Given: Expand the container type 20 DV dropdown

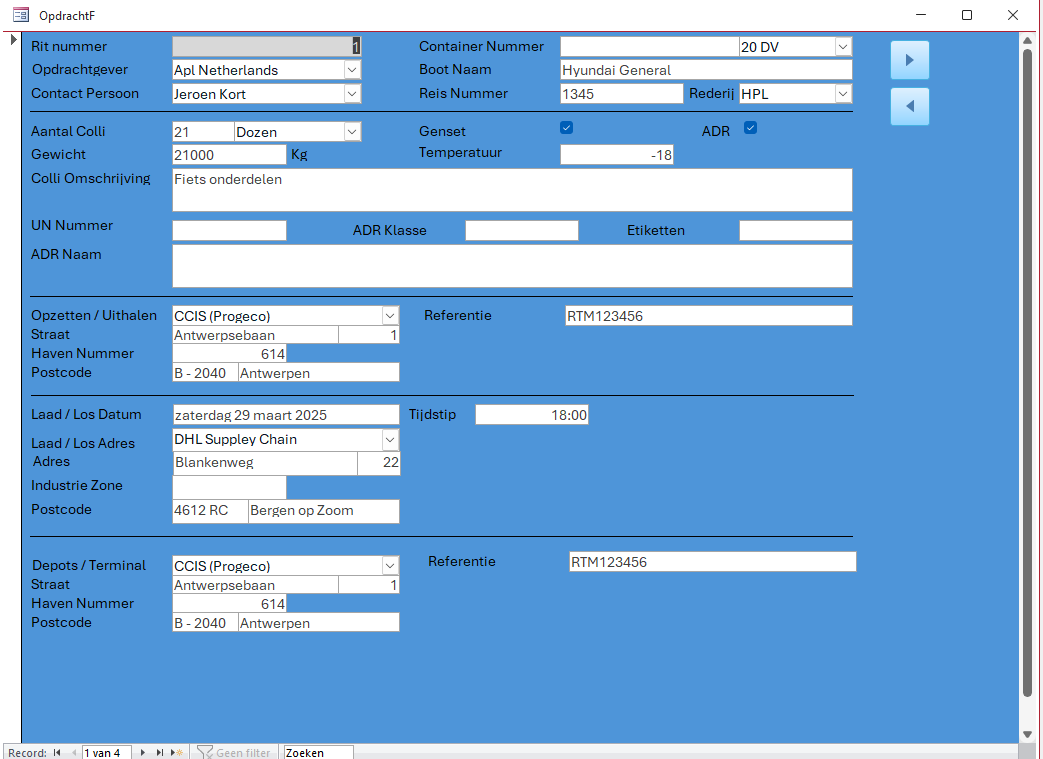Looking at the screenshot, I should [x=843, y=46].
